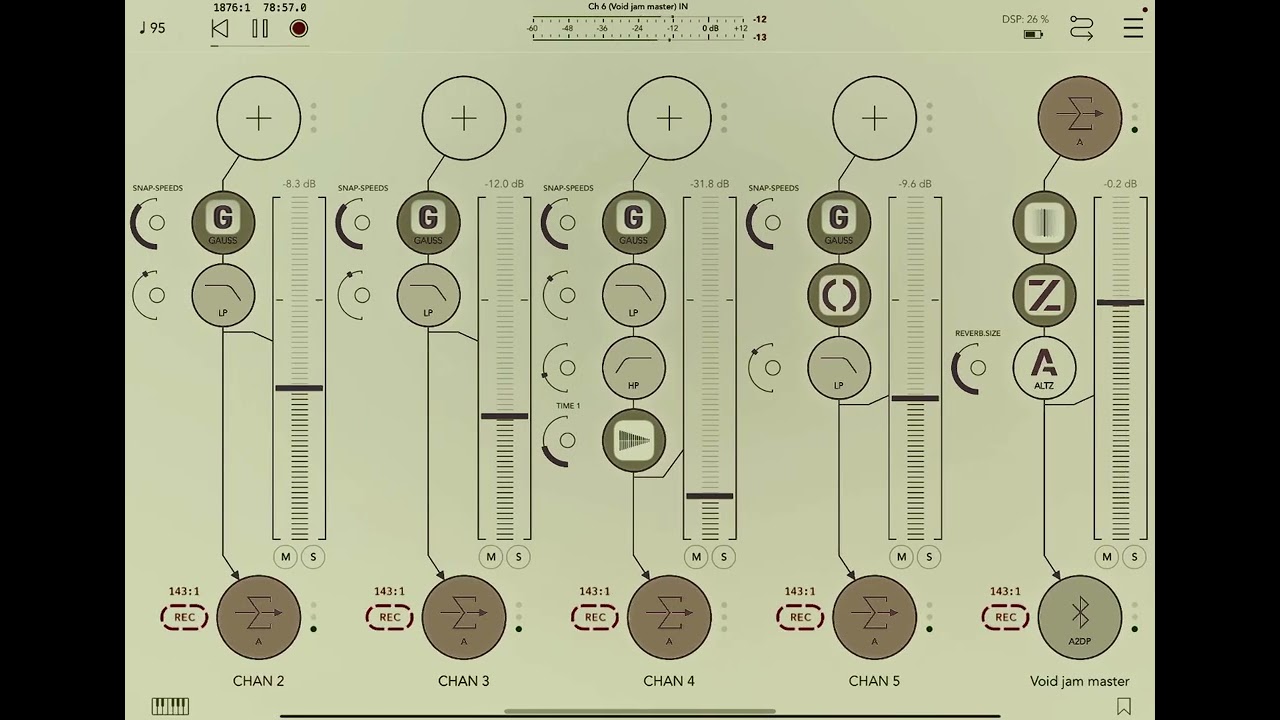Viewport: 1280px width, 720px height.
Task: Click the REVERB.SIZE knob
Action: pos(972,368)
